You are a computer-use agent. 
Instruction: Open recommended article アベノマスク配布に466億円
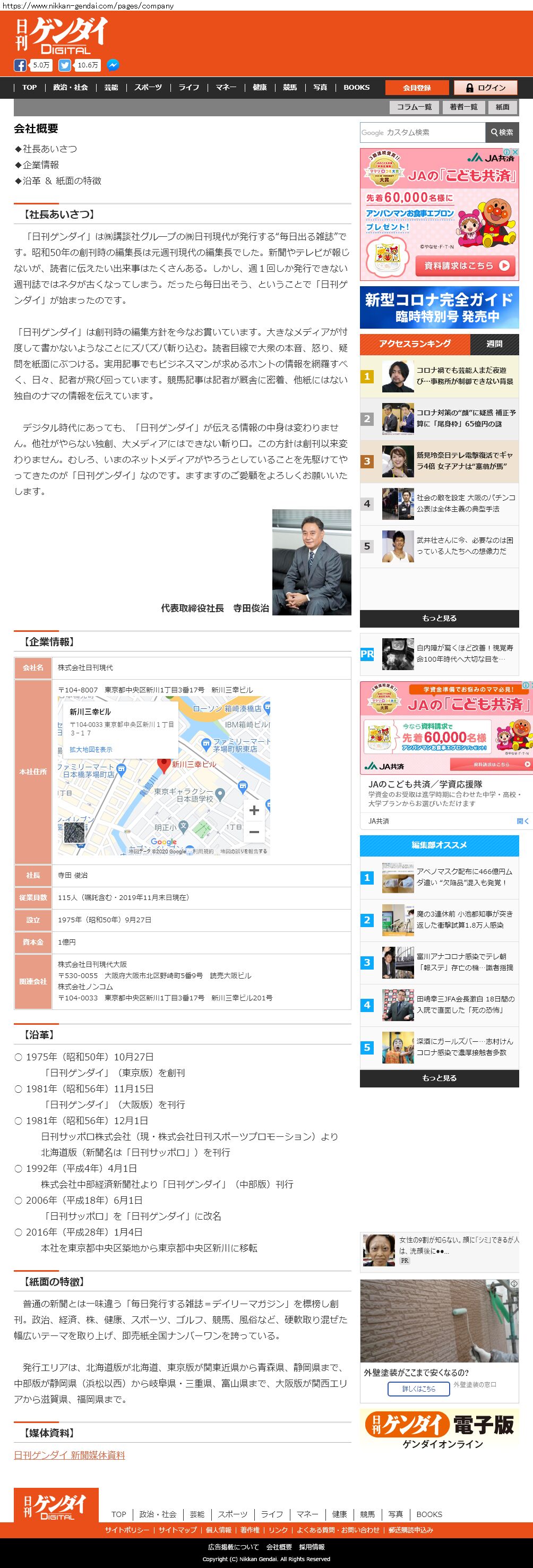[x=439, y=877]
